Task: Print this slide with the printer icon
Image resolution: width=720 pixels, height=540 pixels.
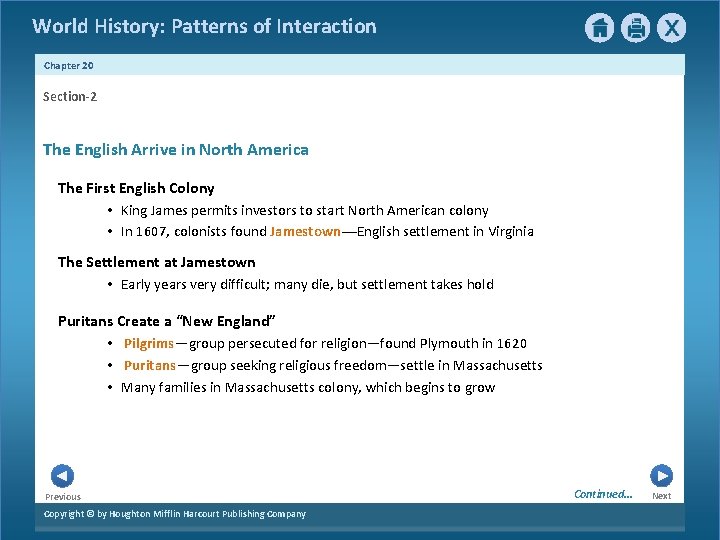Action: tap(636, 28)
